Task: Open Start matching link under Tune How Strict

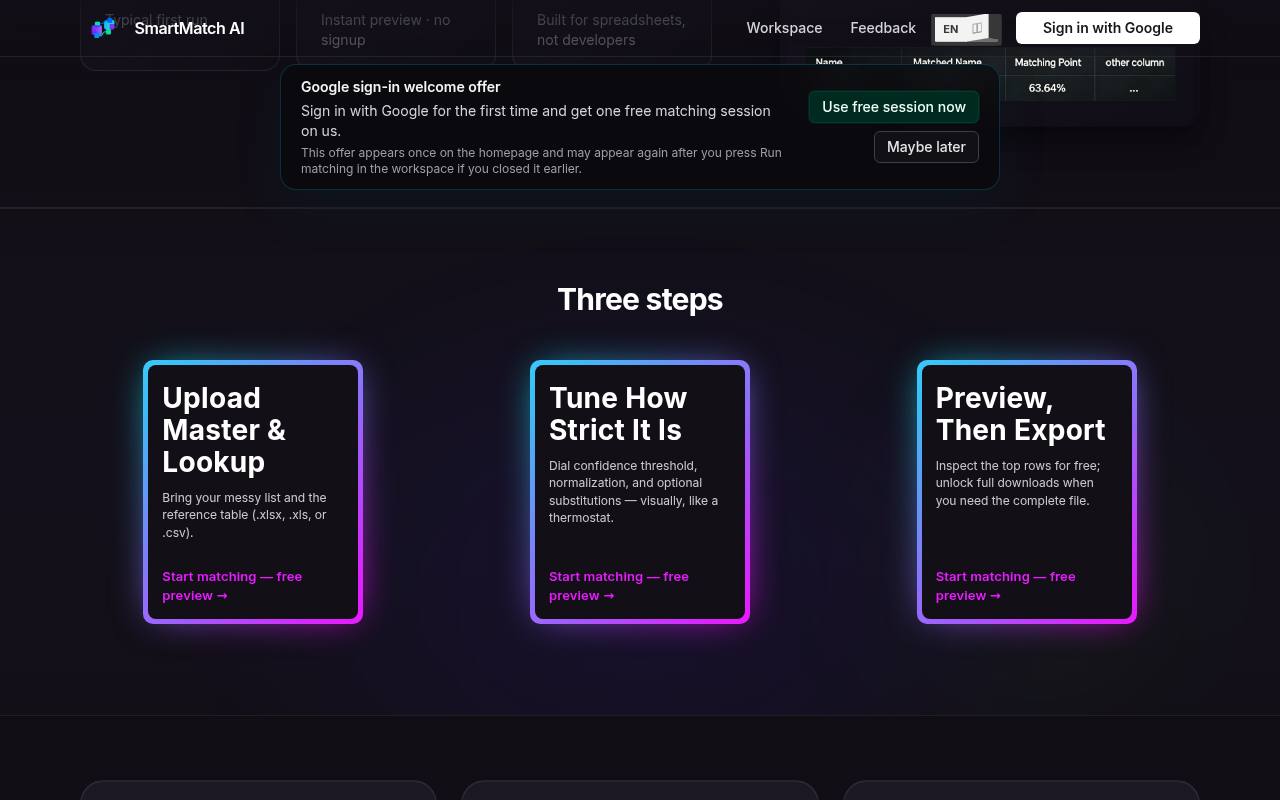Action: tap(619, 586)
